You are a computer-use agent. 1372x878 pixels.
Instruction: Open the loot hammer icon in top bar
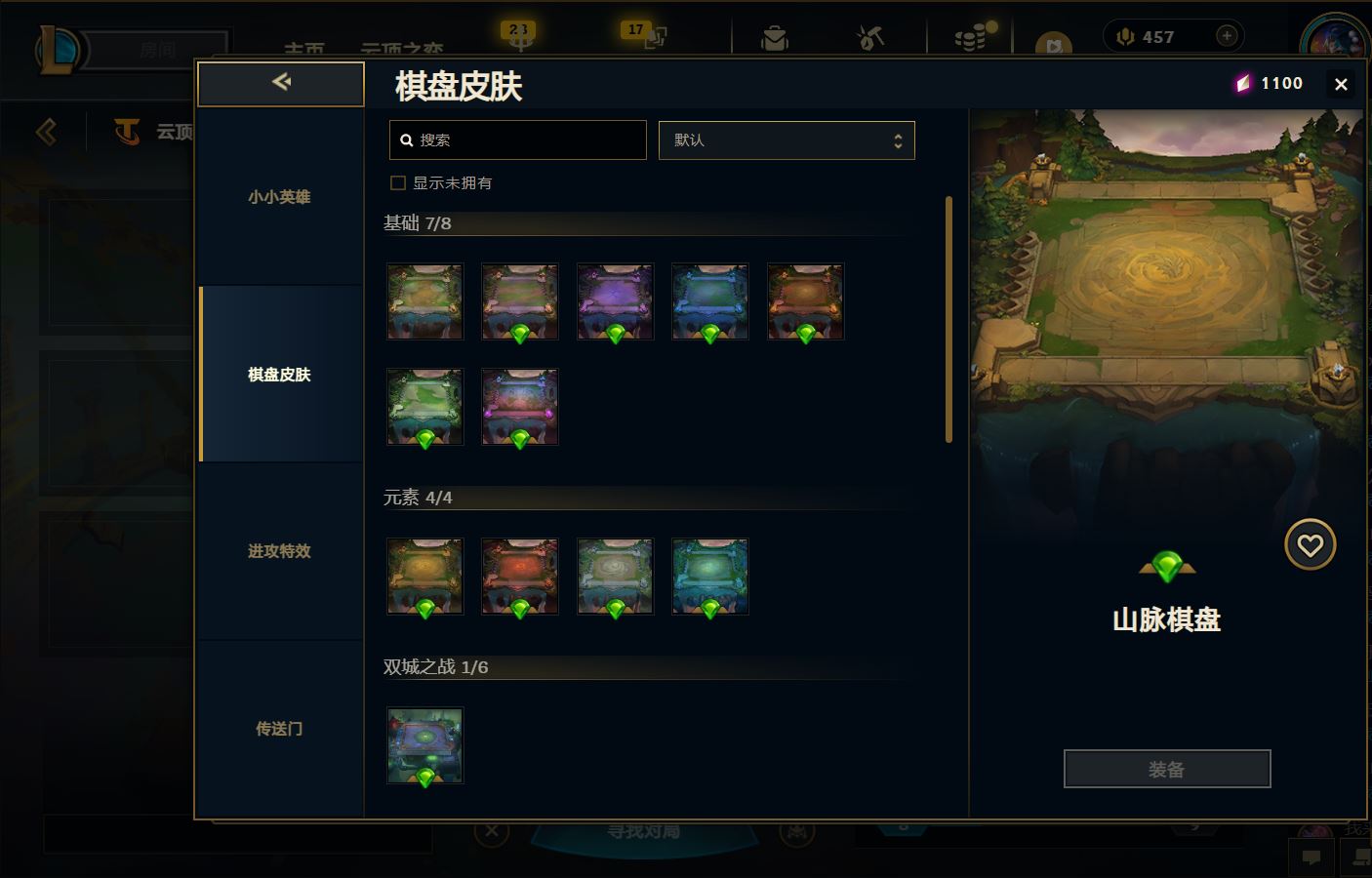click(869, 37)
